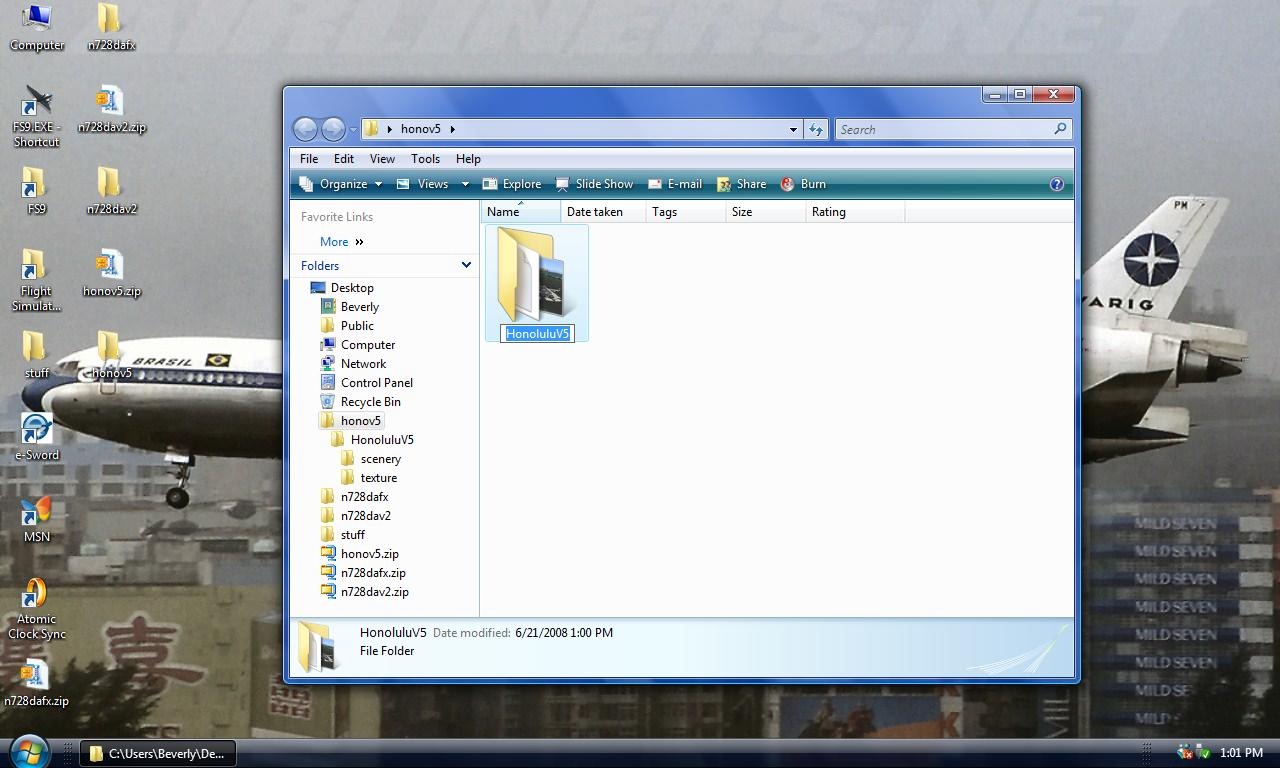Screen dimensions: 1280x768
Task: Click the Share toolbar button
Action: click(x=741, y=184)
